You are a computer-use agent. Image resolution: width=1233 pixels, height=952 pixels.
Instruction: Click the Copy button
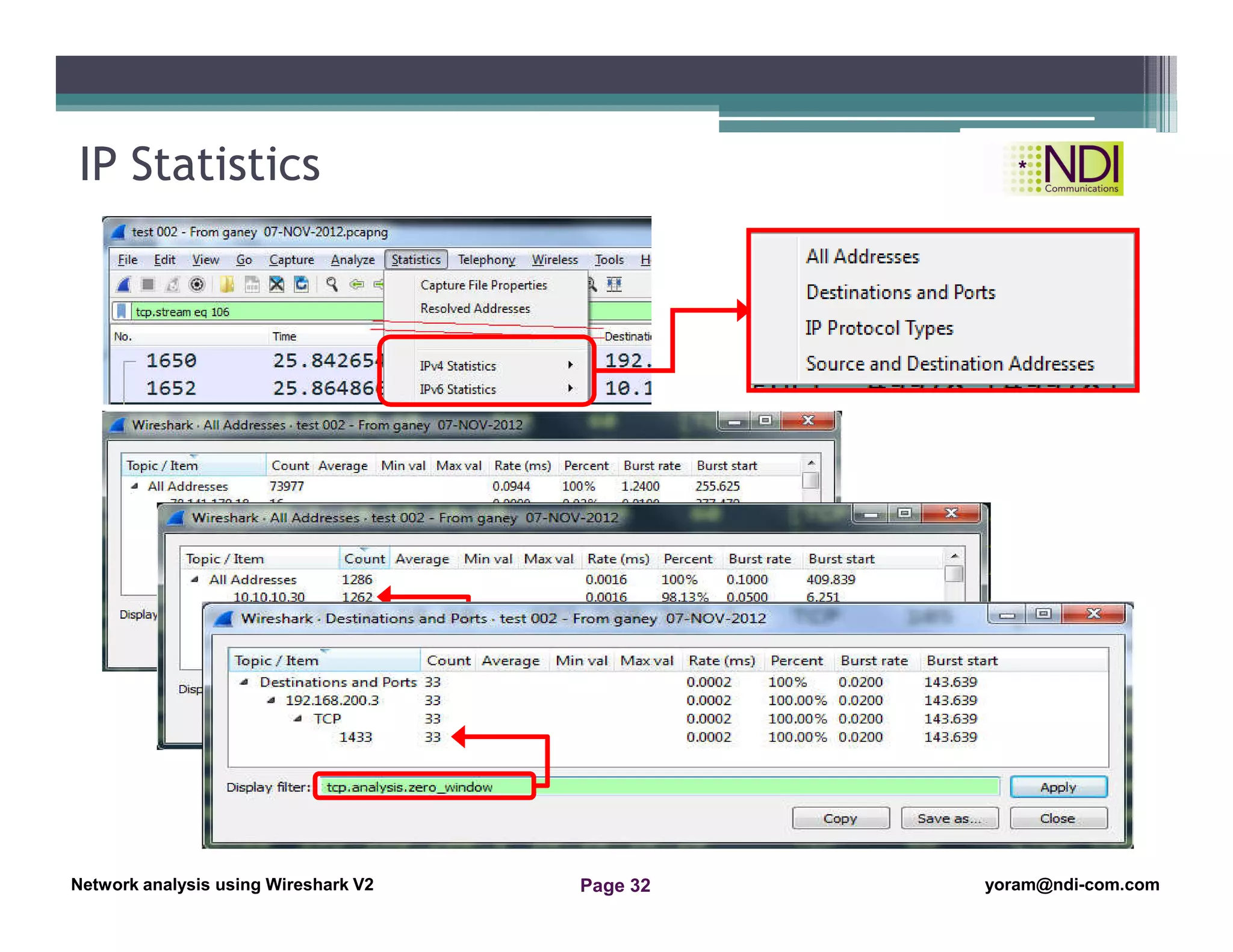(x=840, y=818)
